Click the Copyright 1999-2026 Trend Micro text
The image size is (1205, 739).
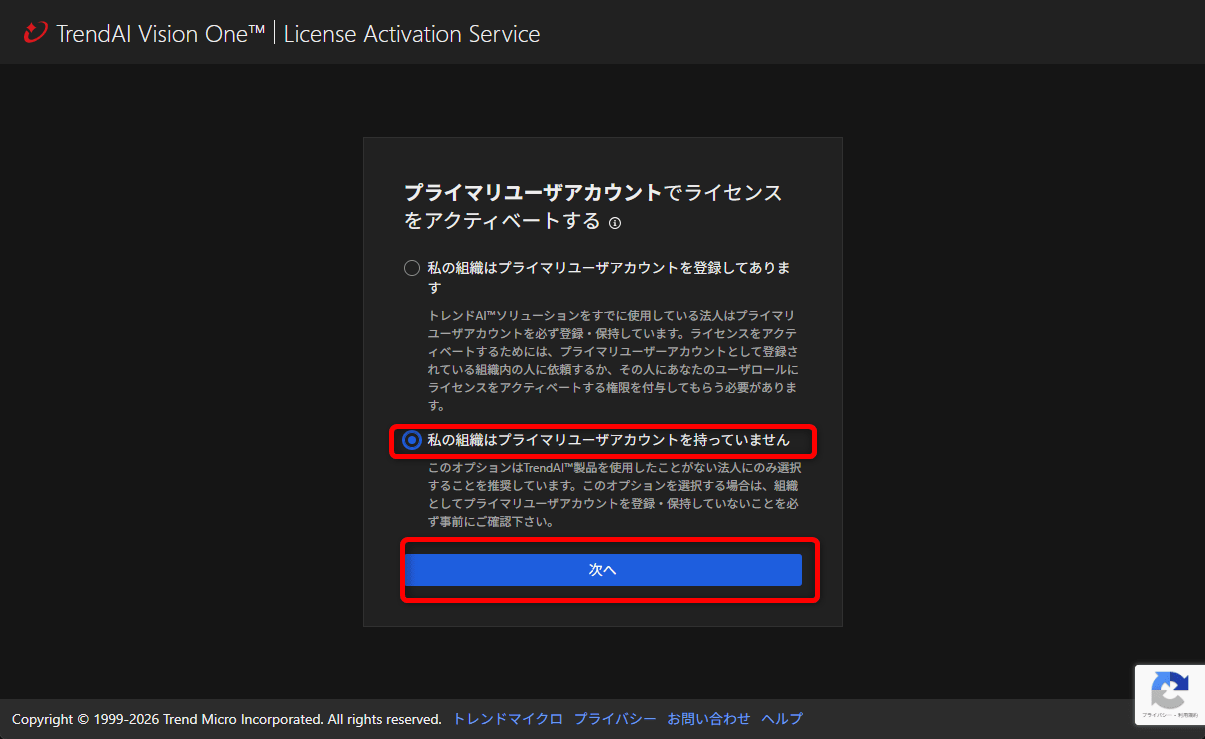(227, 719)
